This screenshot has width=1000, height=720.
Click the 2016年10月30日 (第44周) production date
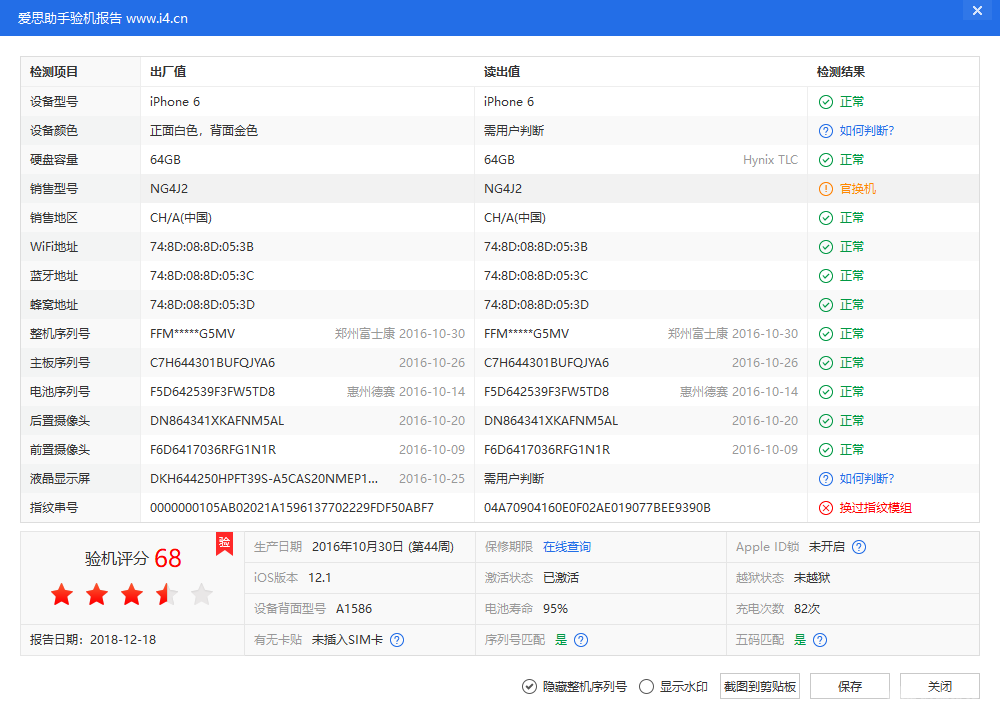click(383, 547)
